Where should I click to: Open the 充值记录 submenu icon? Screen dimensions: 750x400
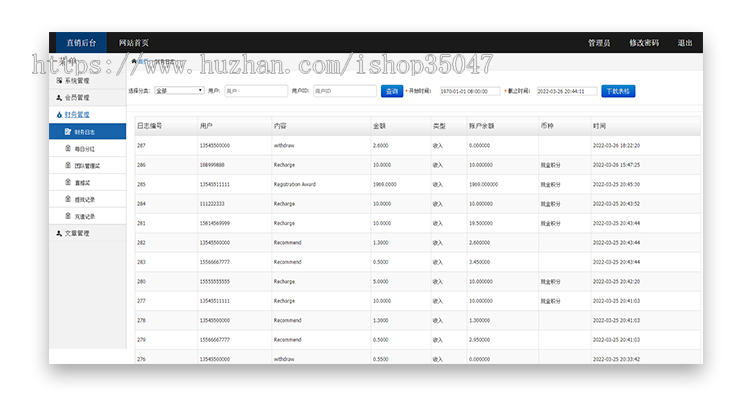click(68, 216)
